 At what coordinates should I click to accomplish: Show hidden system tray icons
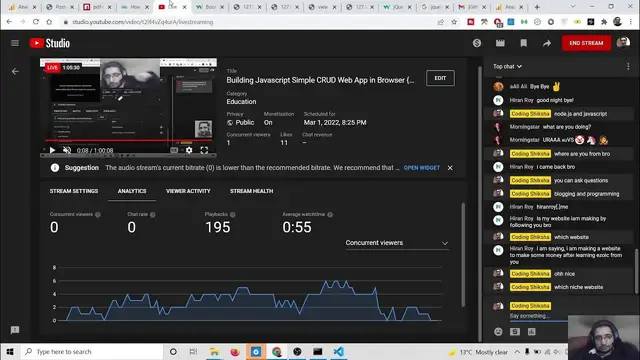(517, 351)
